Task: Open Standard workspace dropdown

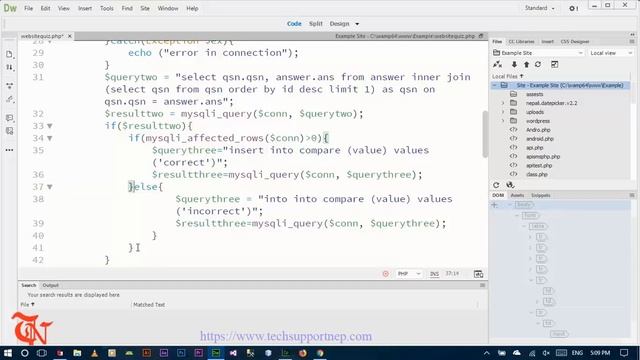Action: (x=540, y=8)
